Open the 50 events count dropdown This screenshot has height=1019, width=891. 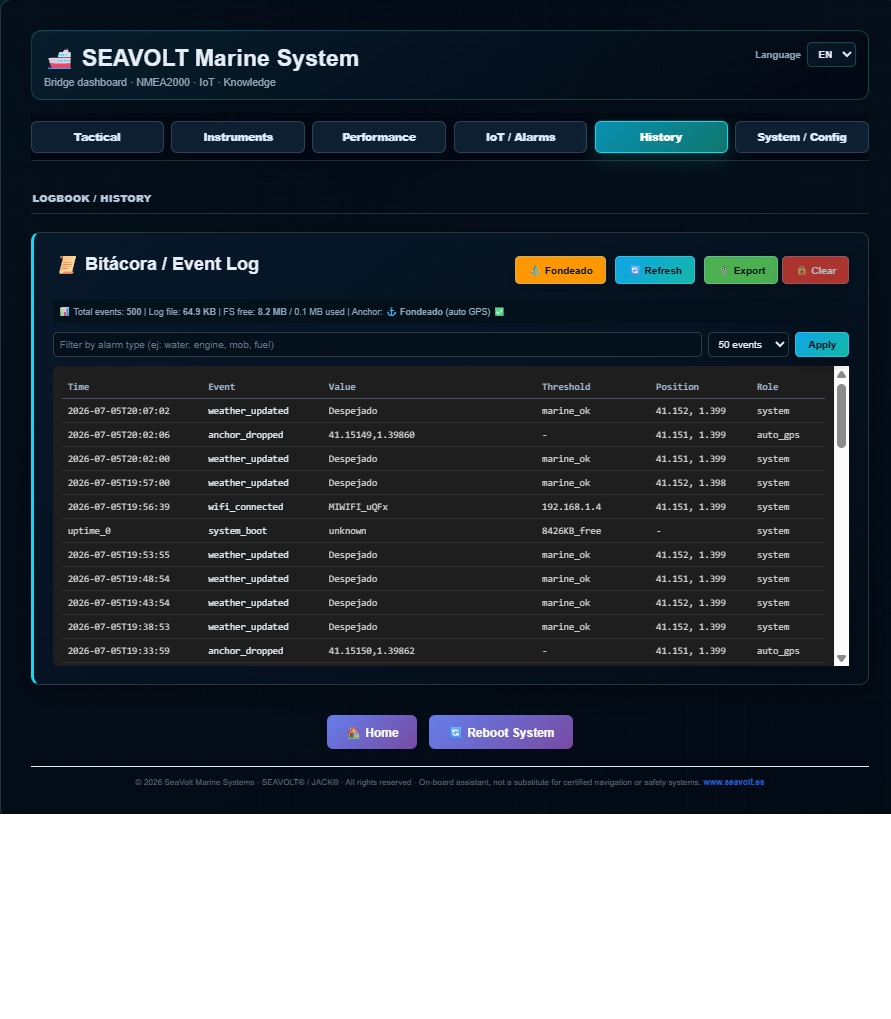[748, 344]
